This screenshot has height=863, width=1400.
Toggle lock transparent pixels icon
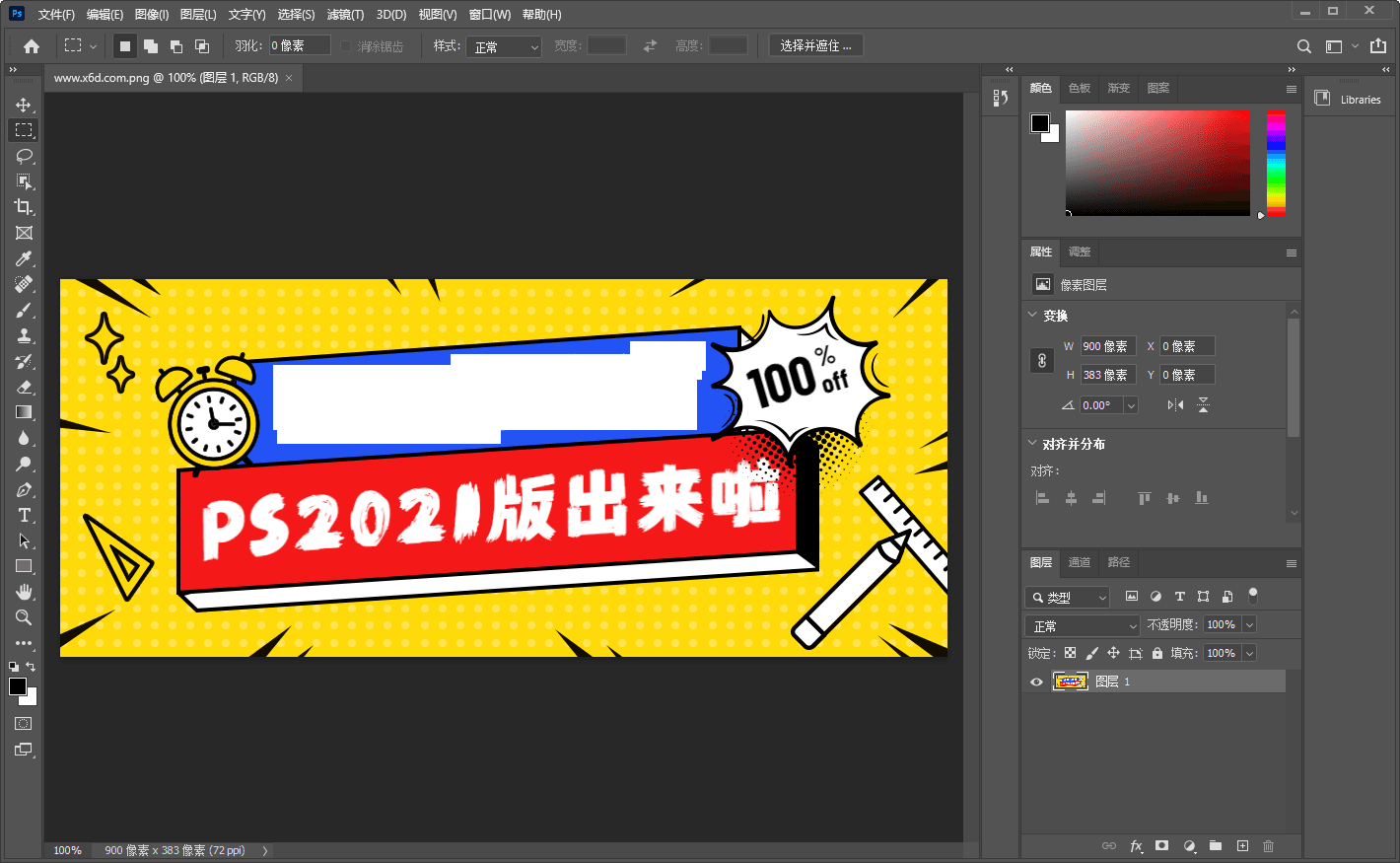[1070, 653]
